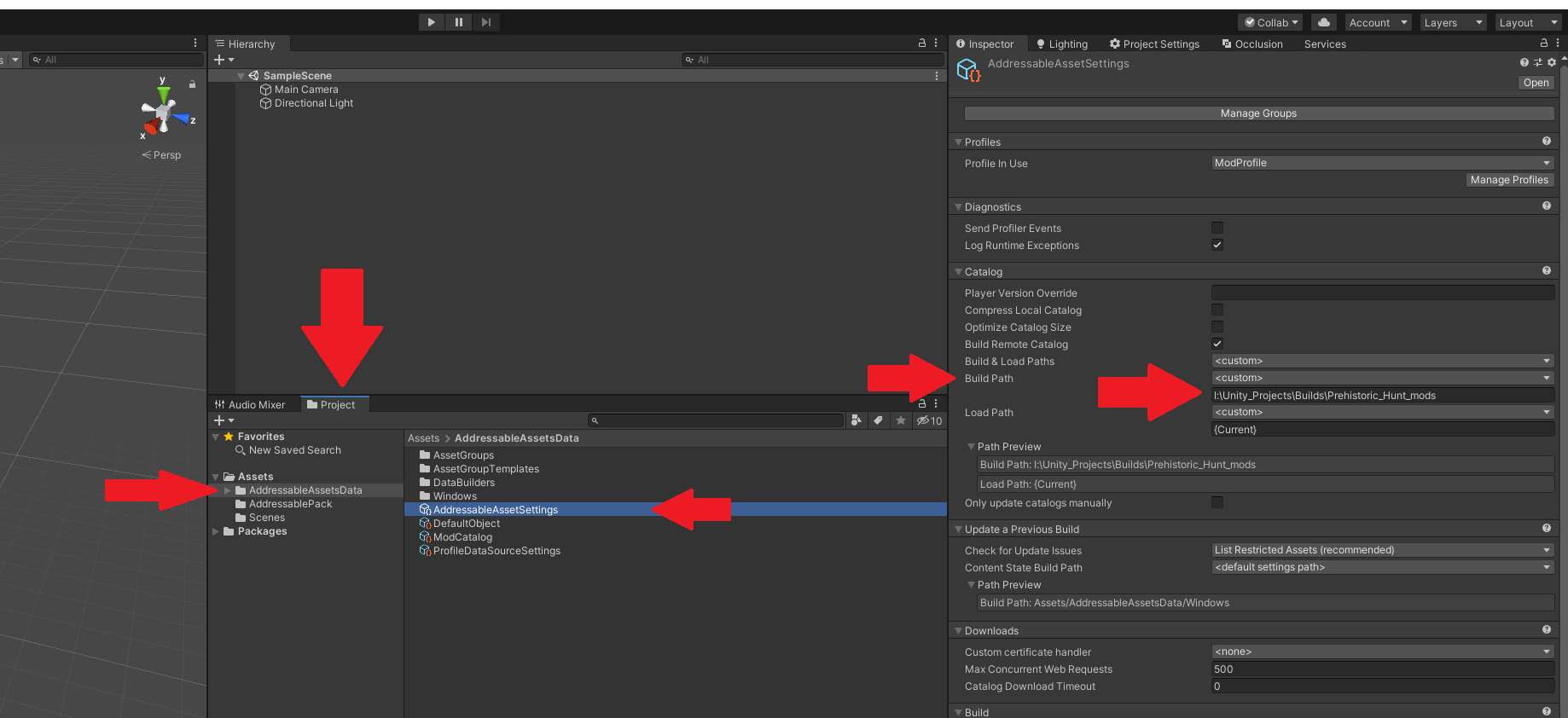Click the AddressableAssetSettings asset icon in Inspector
This screenshot has height=718, width=1568.
point(969,70)
